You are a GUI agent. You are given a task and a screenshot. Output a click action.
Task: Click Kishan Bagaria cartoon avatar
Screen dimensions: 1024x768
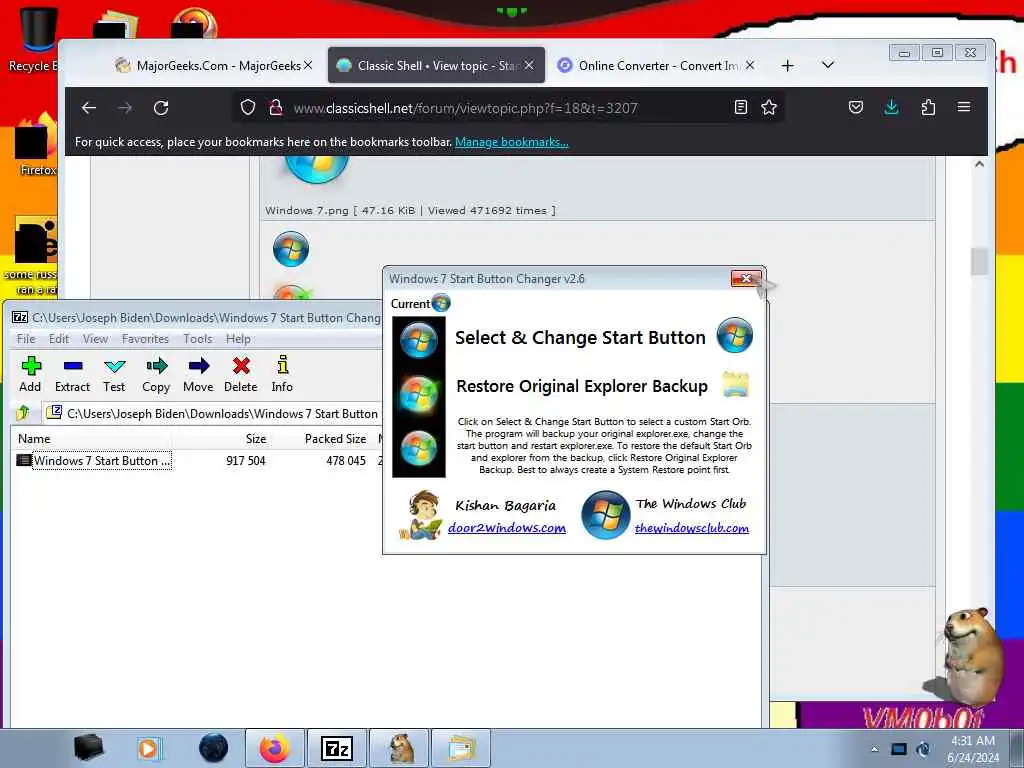[421, 515]
